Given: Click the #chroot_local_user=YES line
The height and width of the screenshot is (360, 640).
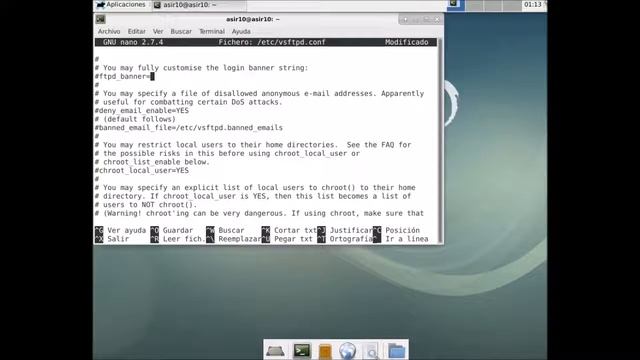Looking at the screenshot, I should click(x=142, y=171).
